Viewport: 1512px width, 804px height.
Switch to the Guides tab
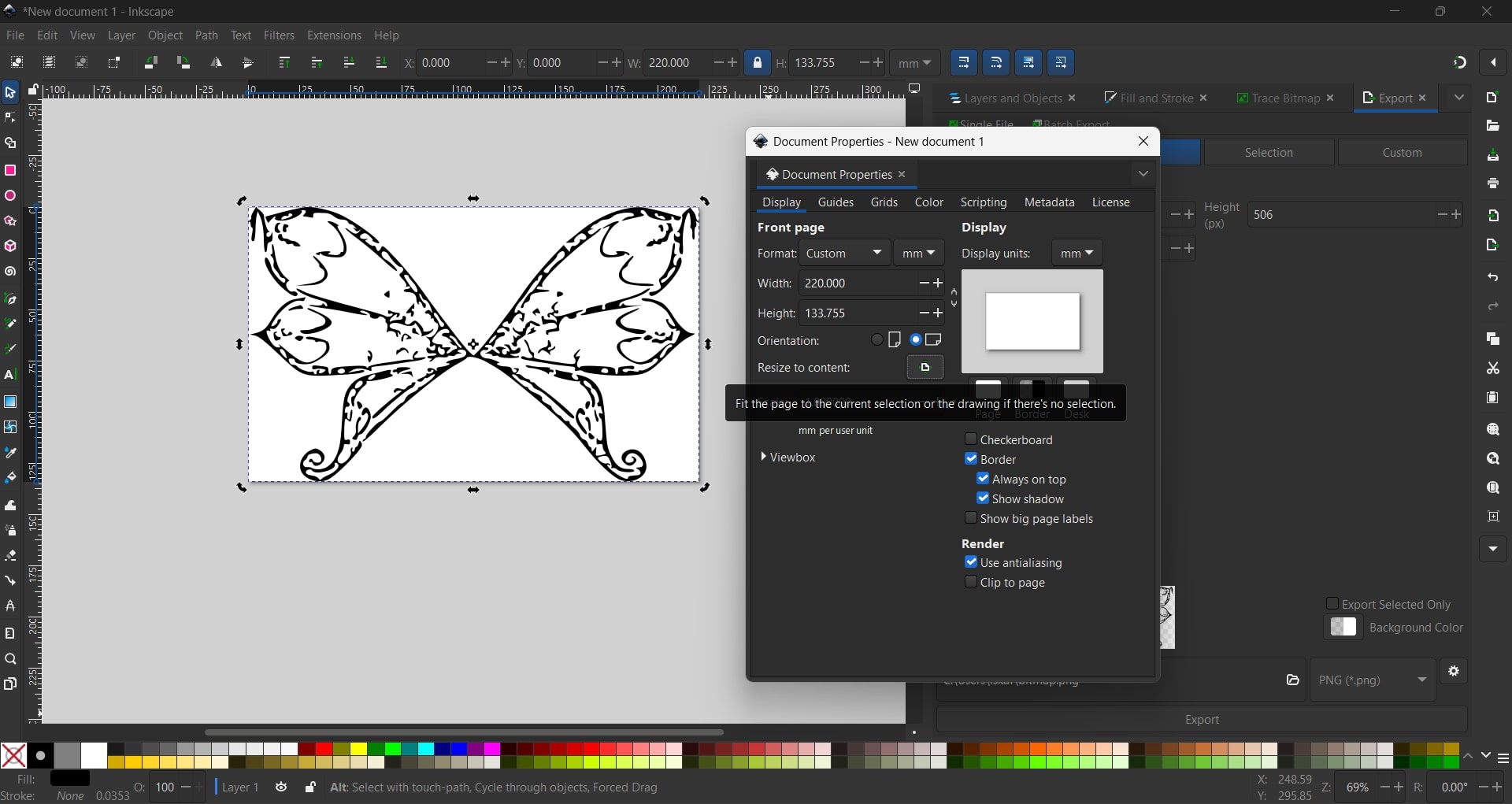pyautogui.click(x=836, y=202)
